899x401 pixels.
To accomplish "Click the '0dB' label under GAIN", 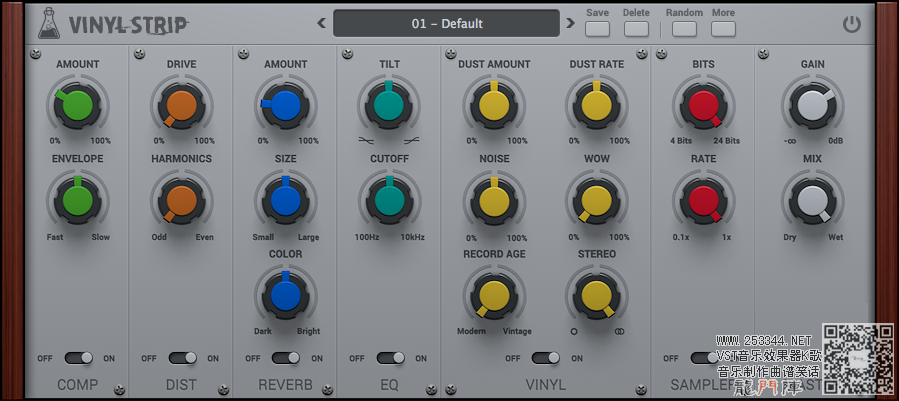I will (835, 141).
